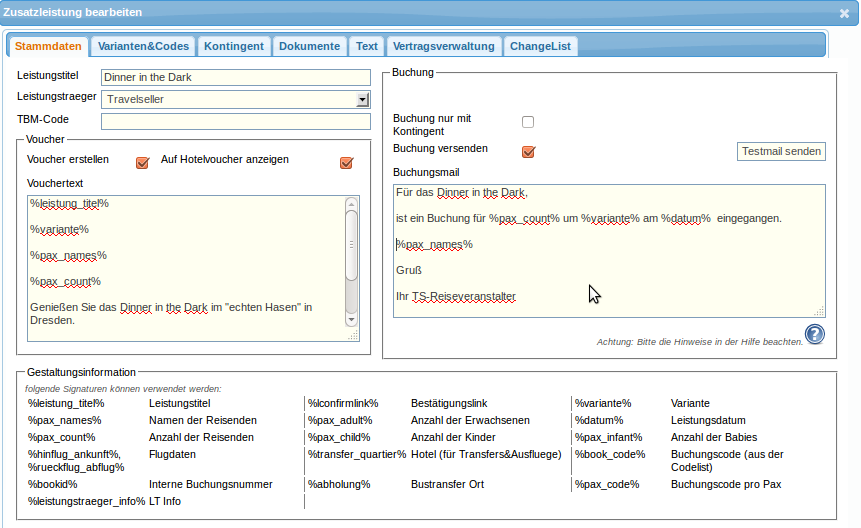Go to the Dokumente tab
Screen dimensions: 861x528
point(309,46)
